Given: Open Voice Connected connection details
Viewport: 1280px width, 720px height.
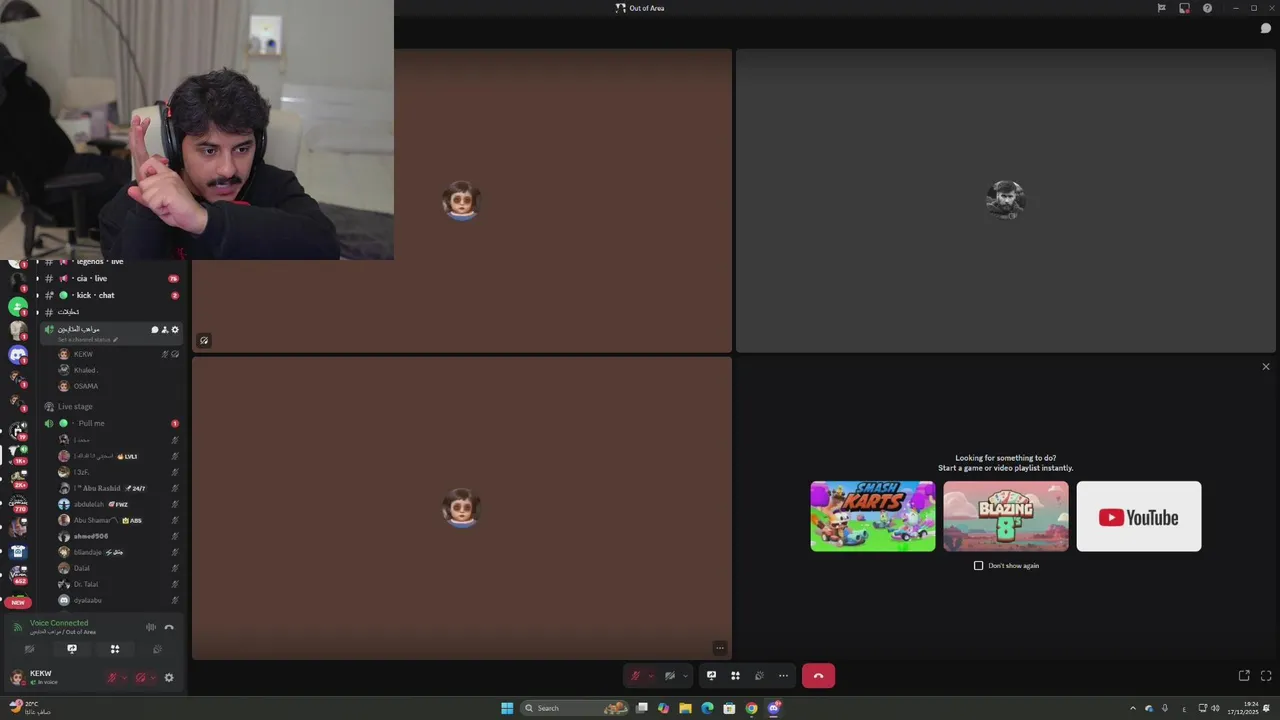Looking at the screenshot, I should 59,623.
